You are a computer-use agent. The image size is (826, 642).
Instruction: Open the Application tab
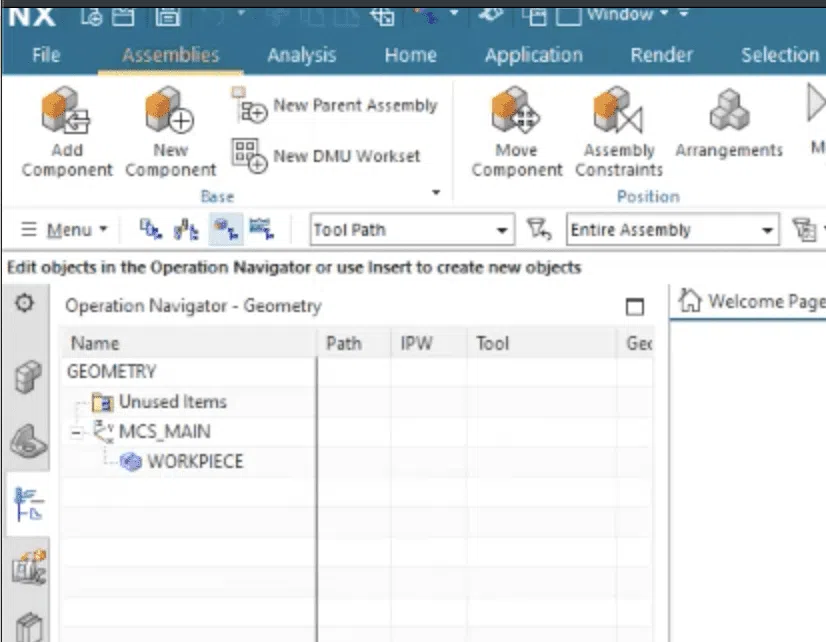534,55
